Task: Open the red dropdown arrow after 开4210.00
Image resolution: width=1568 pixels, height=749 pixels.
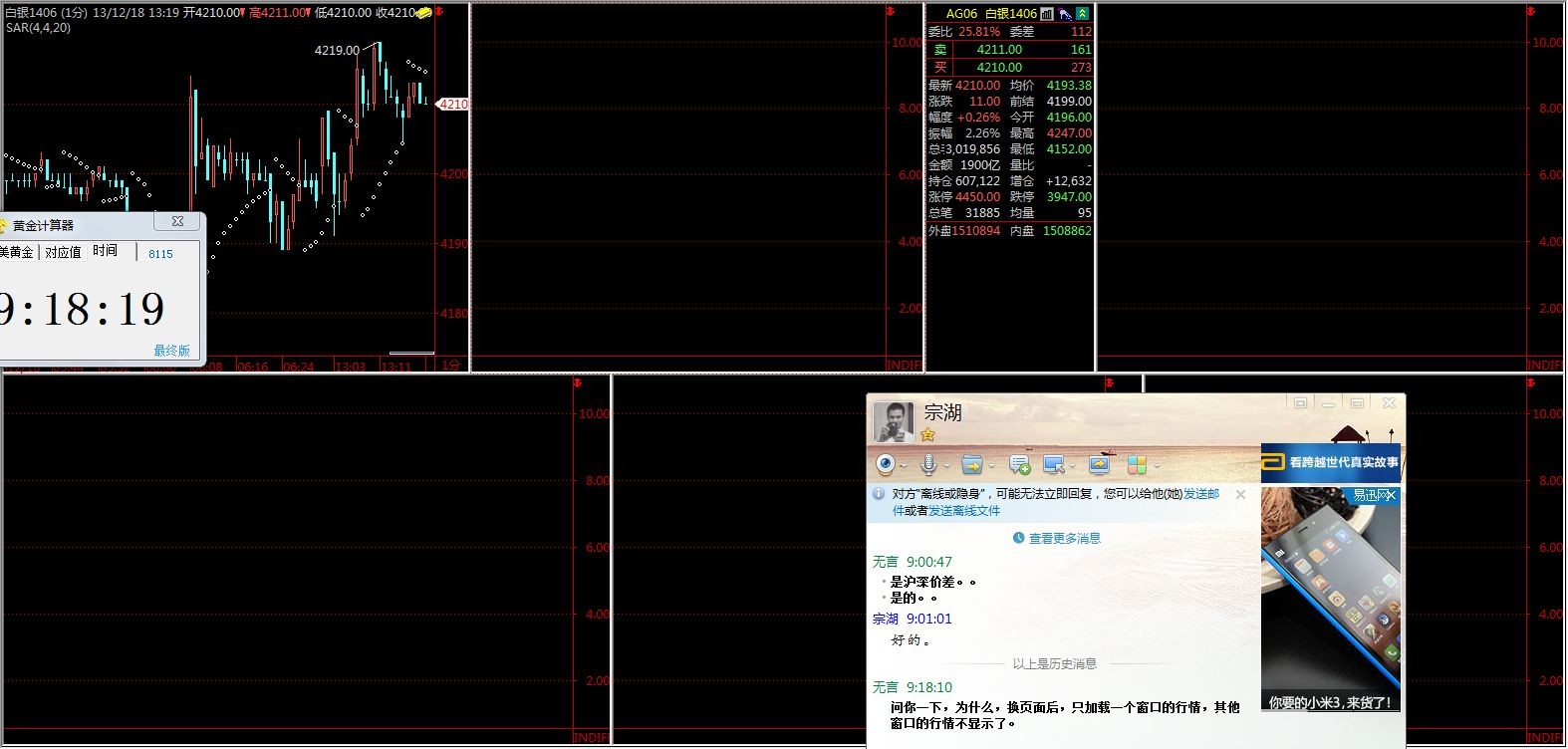Action: (x=242, y=13)
